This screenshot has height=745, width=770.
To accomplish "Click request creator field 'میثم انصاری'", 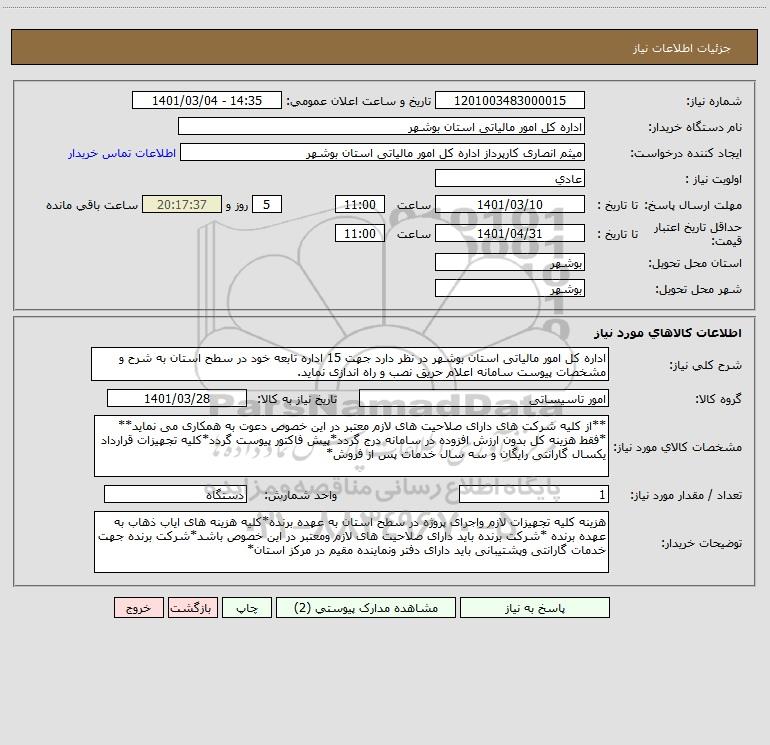I will click(383, 152).
